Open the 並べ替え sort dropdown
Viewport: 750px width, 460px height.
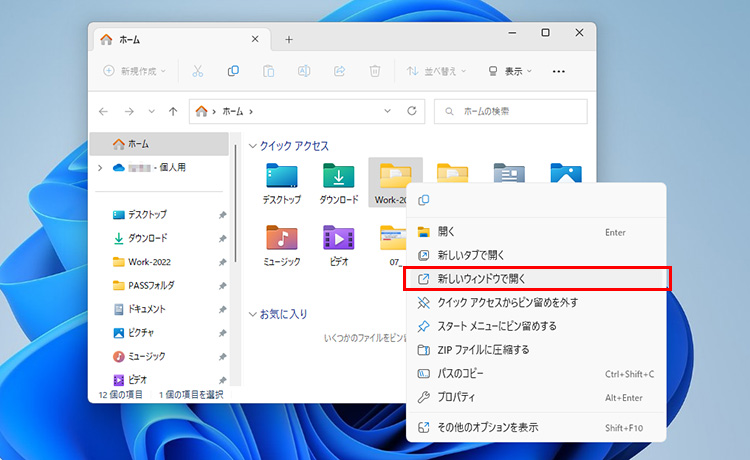(x=436, y=71)
